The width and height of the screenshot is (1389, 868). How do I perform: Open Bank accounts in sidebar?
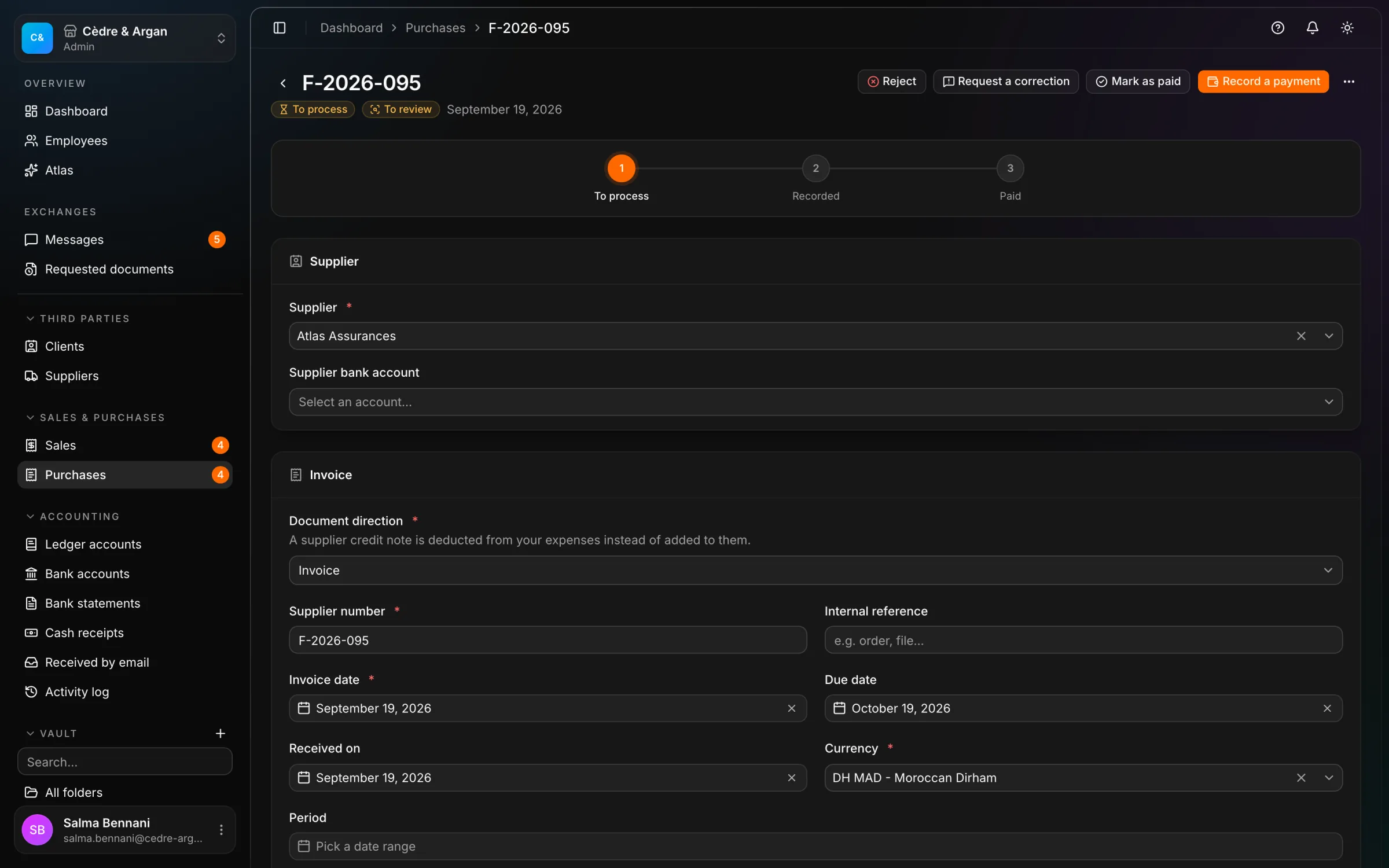125,574
